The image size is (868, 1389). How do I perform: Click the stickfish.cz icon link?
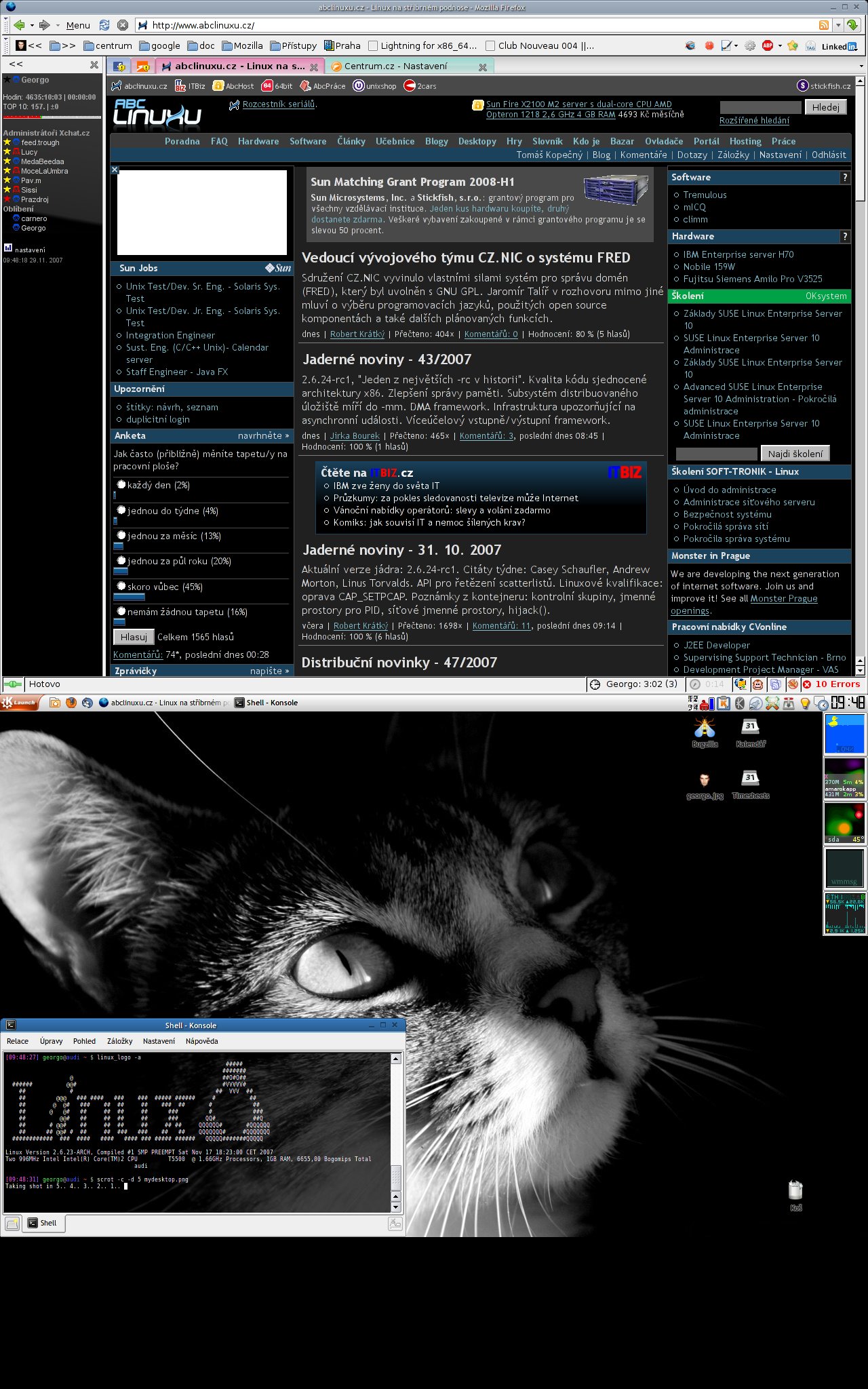click(824, 85)
